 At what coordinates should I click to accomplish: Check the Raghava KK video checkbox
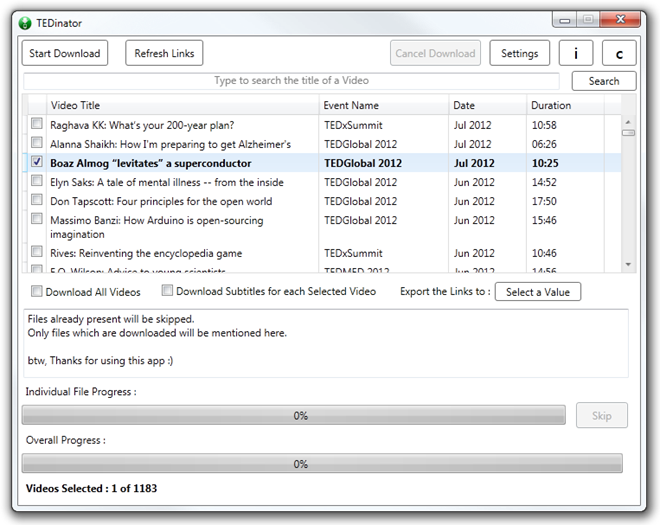click(37, 125)
